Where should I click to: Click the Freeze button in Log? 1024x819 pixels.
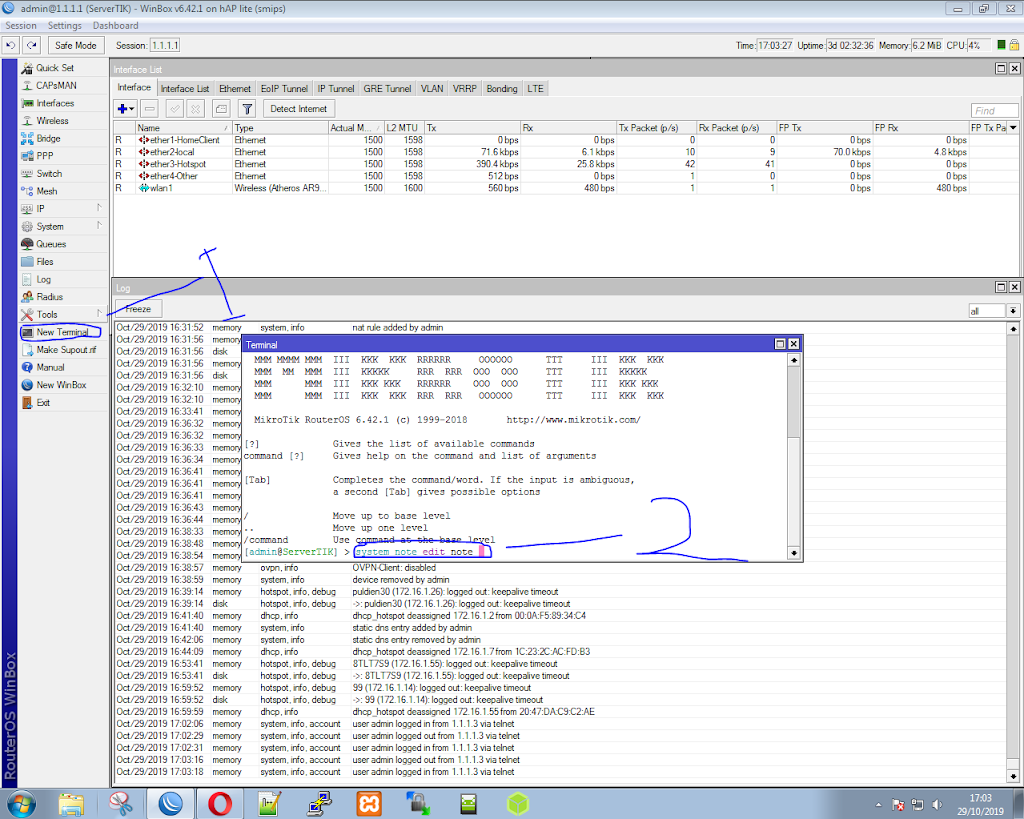138,310
